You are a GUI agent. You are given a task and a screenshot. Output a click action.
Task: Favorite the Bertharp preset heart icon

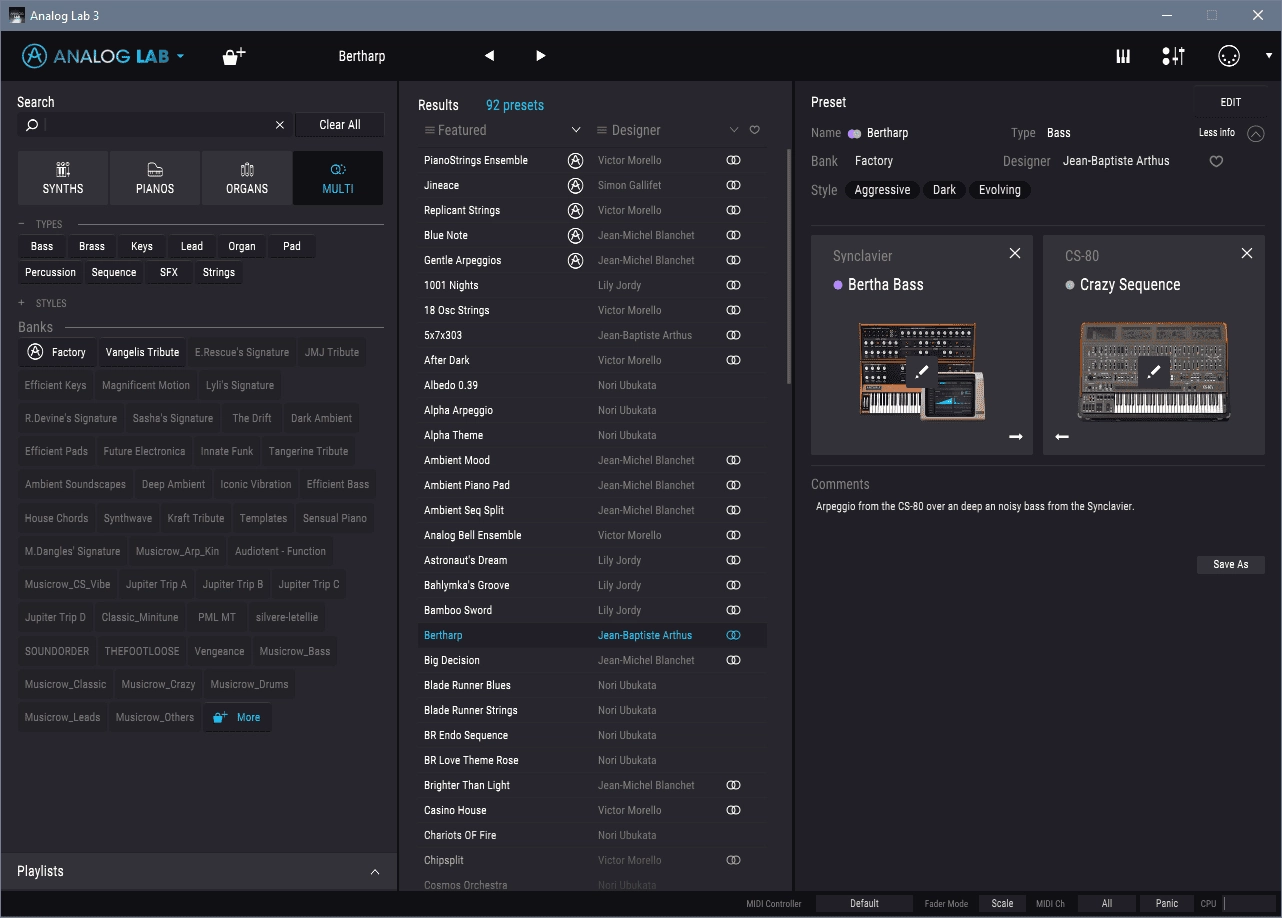(x=1216, y=161)
